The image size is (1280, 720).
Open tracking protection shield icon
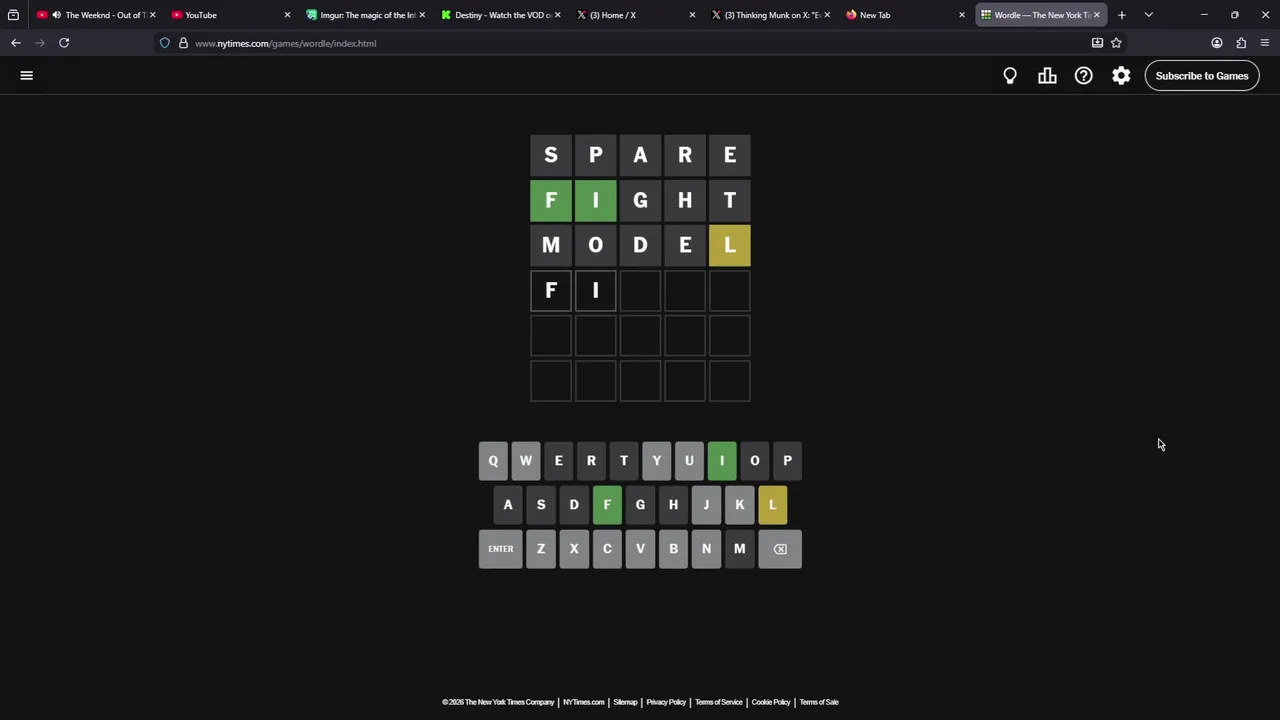click(165, 43)
